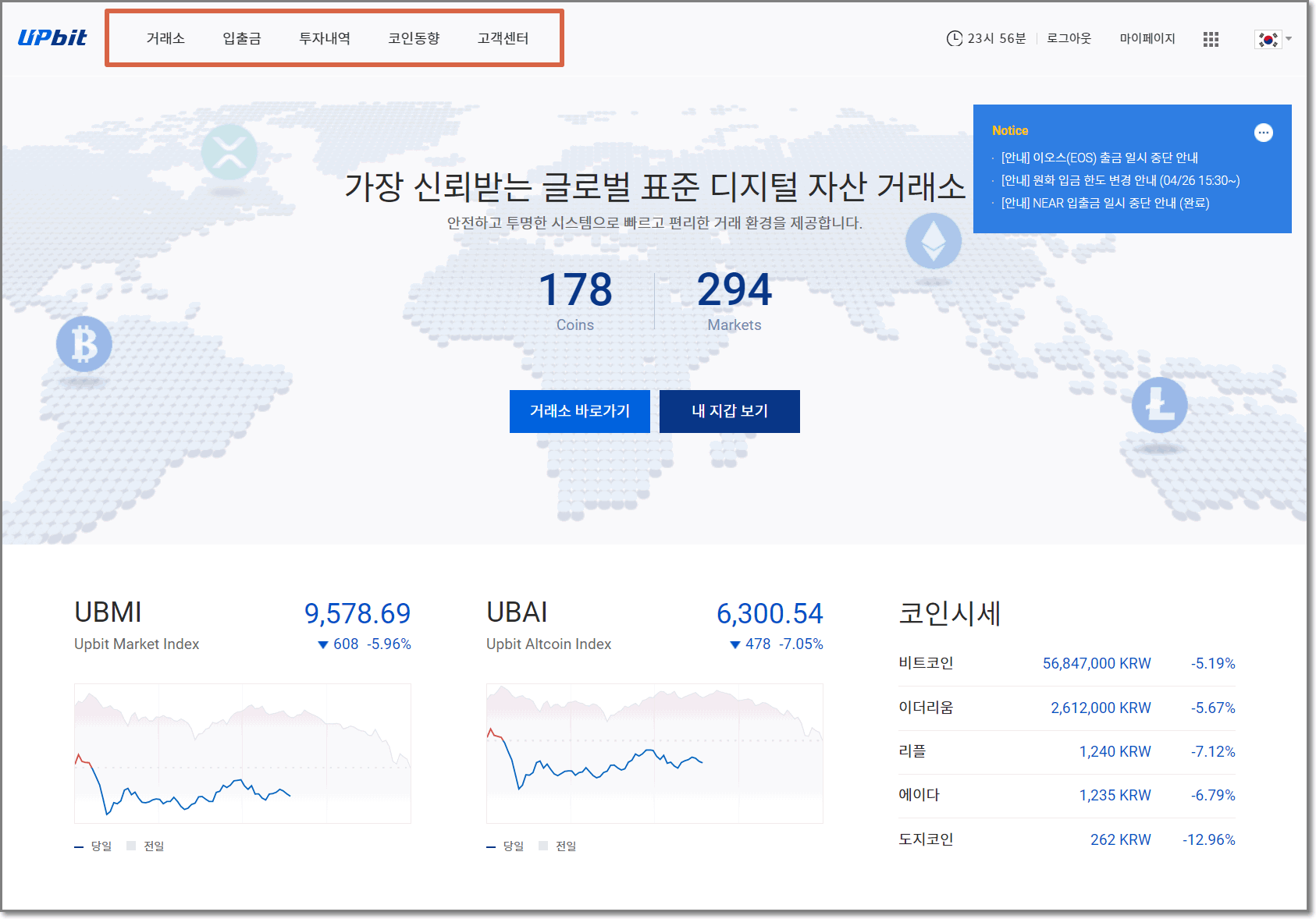Toggle the 당일 legend under the UBMI chart

pos(101,846)
